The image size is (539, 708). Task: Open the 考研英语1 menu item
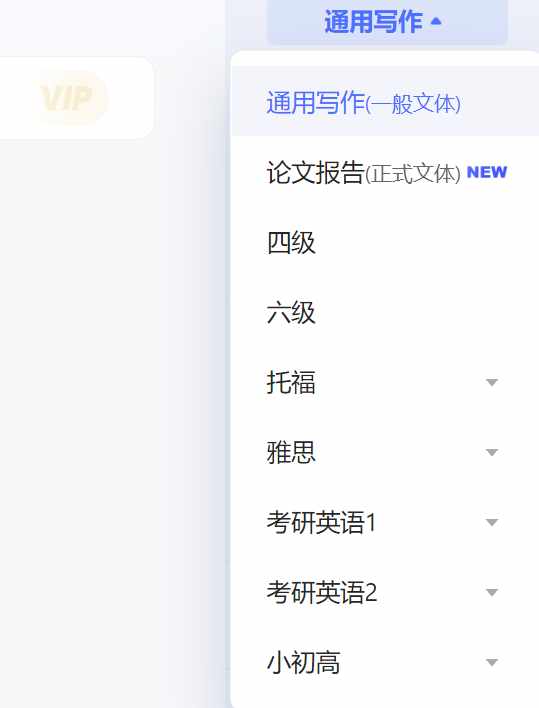click(x=385, y=522)
